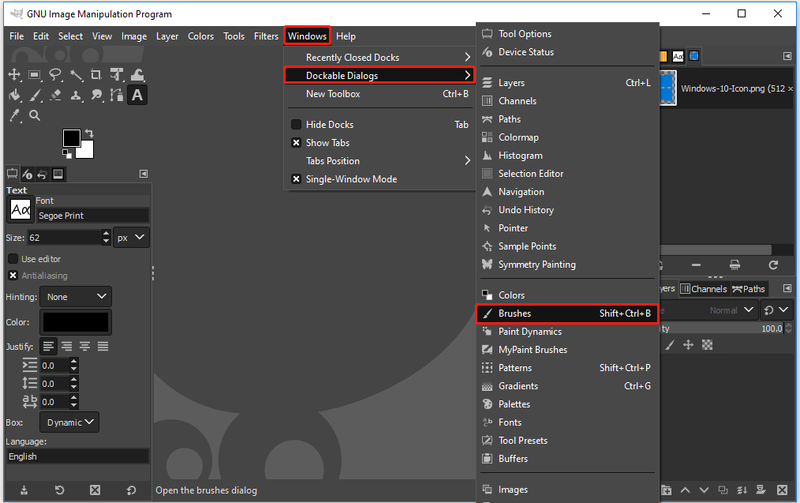Set text justify to centered
The height and width of the screenshot is (503, 800).
pos(85,347)
